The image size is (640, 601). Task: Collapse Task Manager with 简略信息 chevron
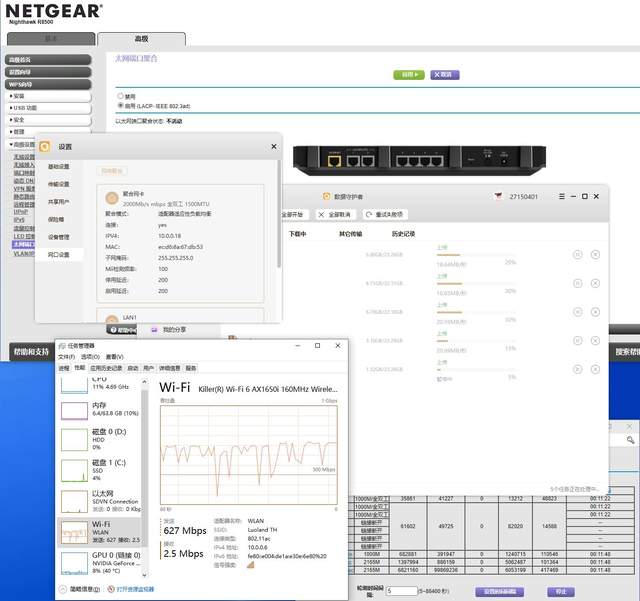63,589
